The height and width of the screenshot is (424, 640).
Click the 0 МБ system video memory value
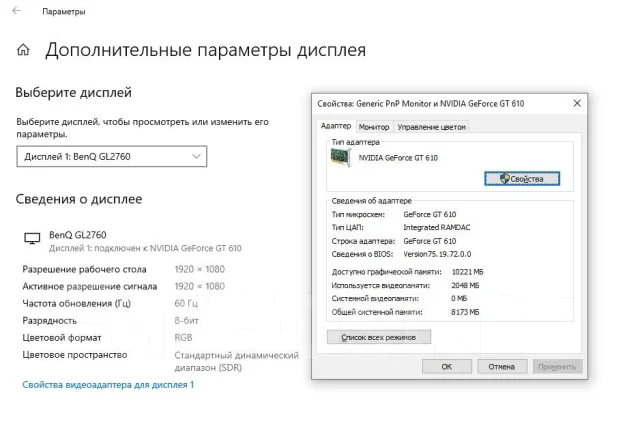point(459,298)
